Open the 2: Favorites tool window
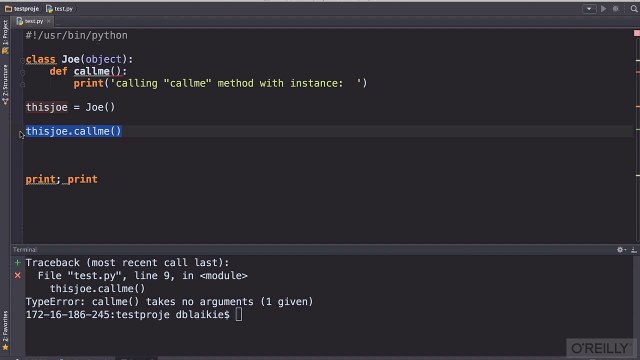640x360 pixels. coord(5,326)
